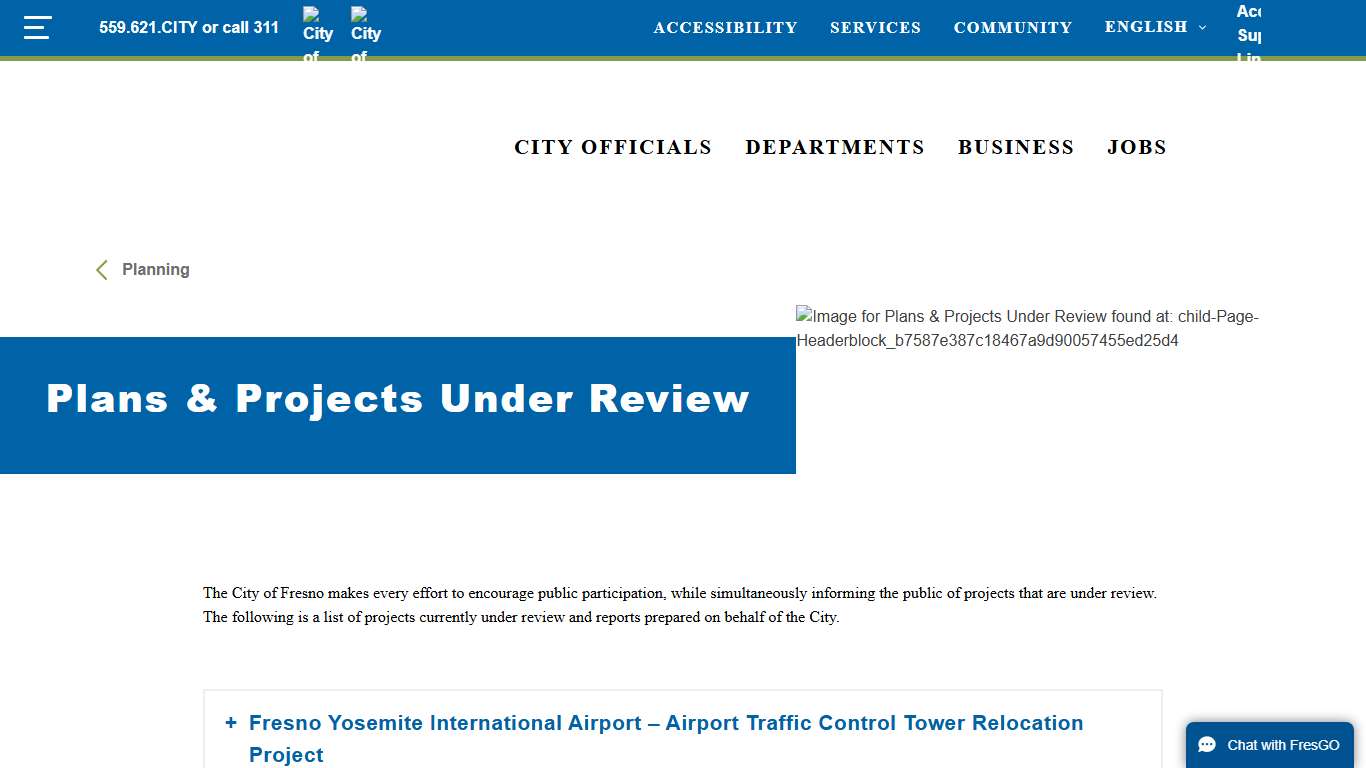The image size is (1366, 768).
Task: Click the second City of Fresno logo icon
Action: click(x=364, y=27)
